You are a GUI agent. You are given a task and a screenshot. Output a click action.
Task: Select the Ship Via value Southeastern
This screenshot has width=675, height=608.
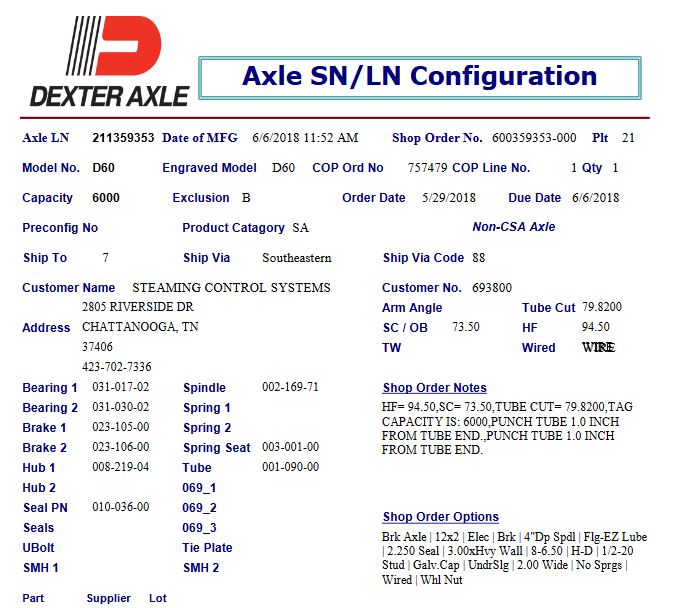point(296,258)
